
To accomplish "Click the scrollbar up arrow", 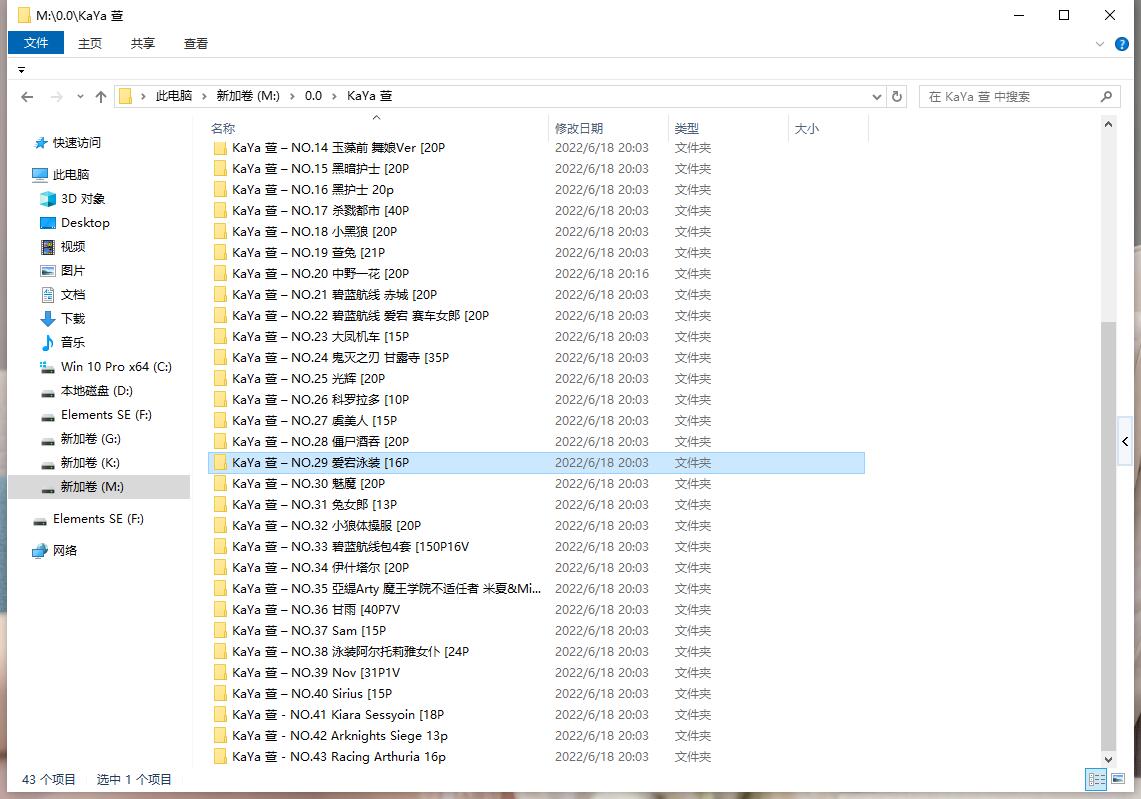I will tap(1108, 124).
